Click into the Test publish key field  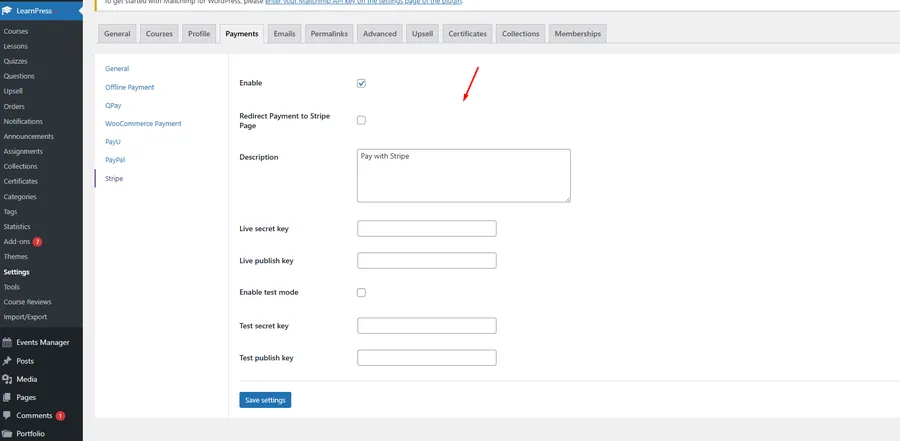[426, 358]
